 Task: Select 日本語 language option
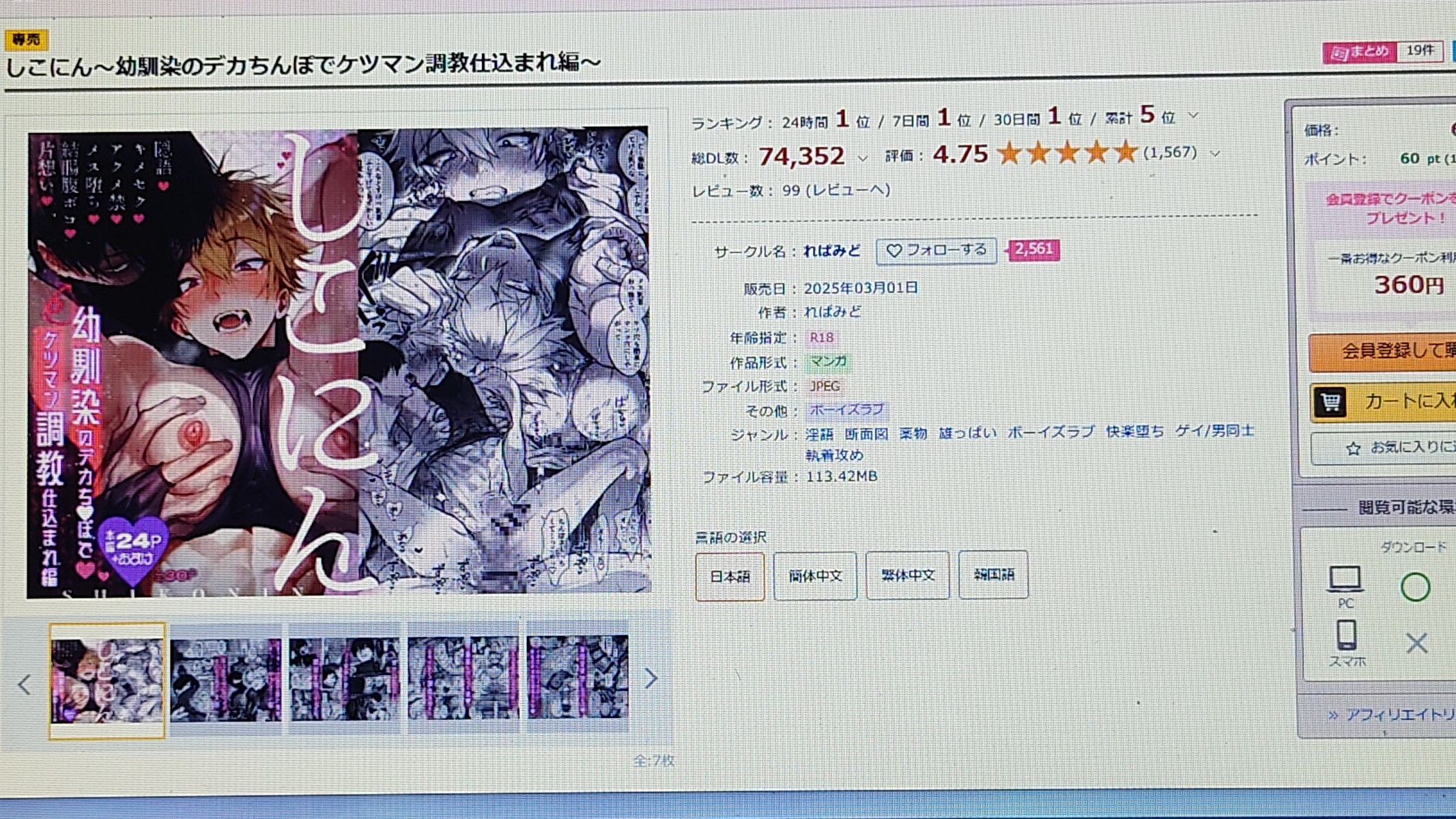[x=730, y=577]
